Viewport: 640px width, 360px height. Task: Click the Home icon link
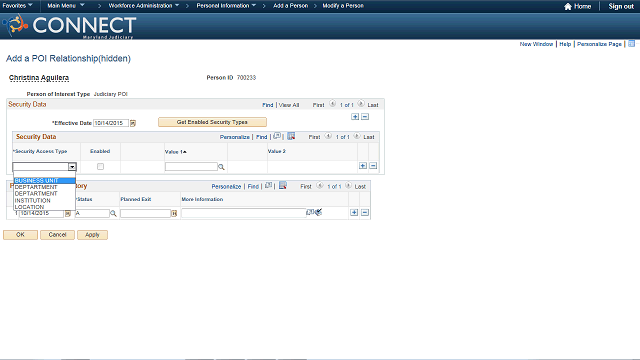tap(577, 6)
